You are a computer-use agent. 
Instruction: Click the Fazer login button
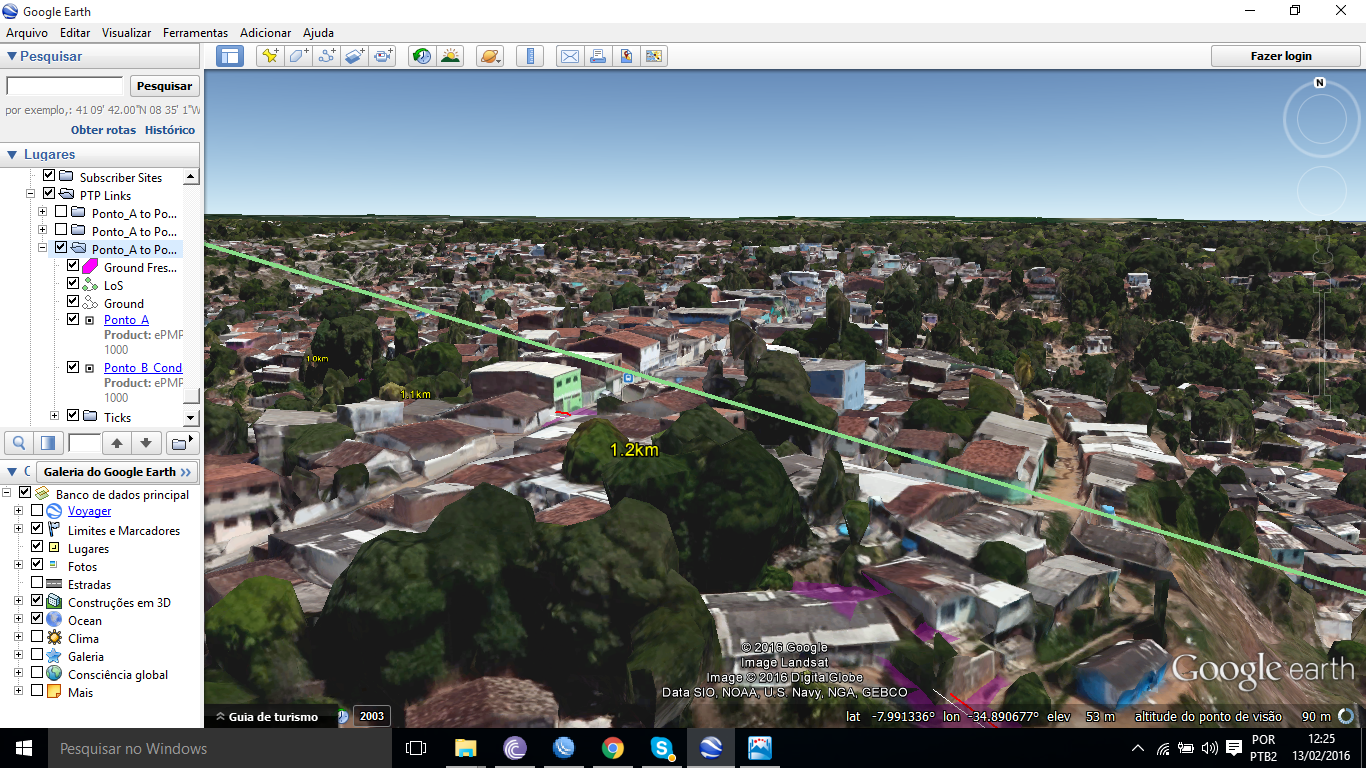(1280, 56)
